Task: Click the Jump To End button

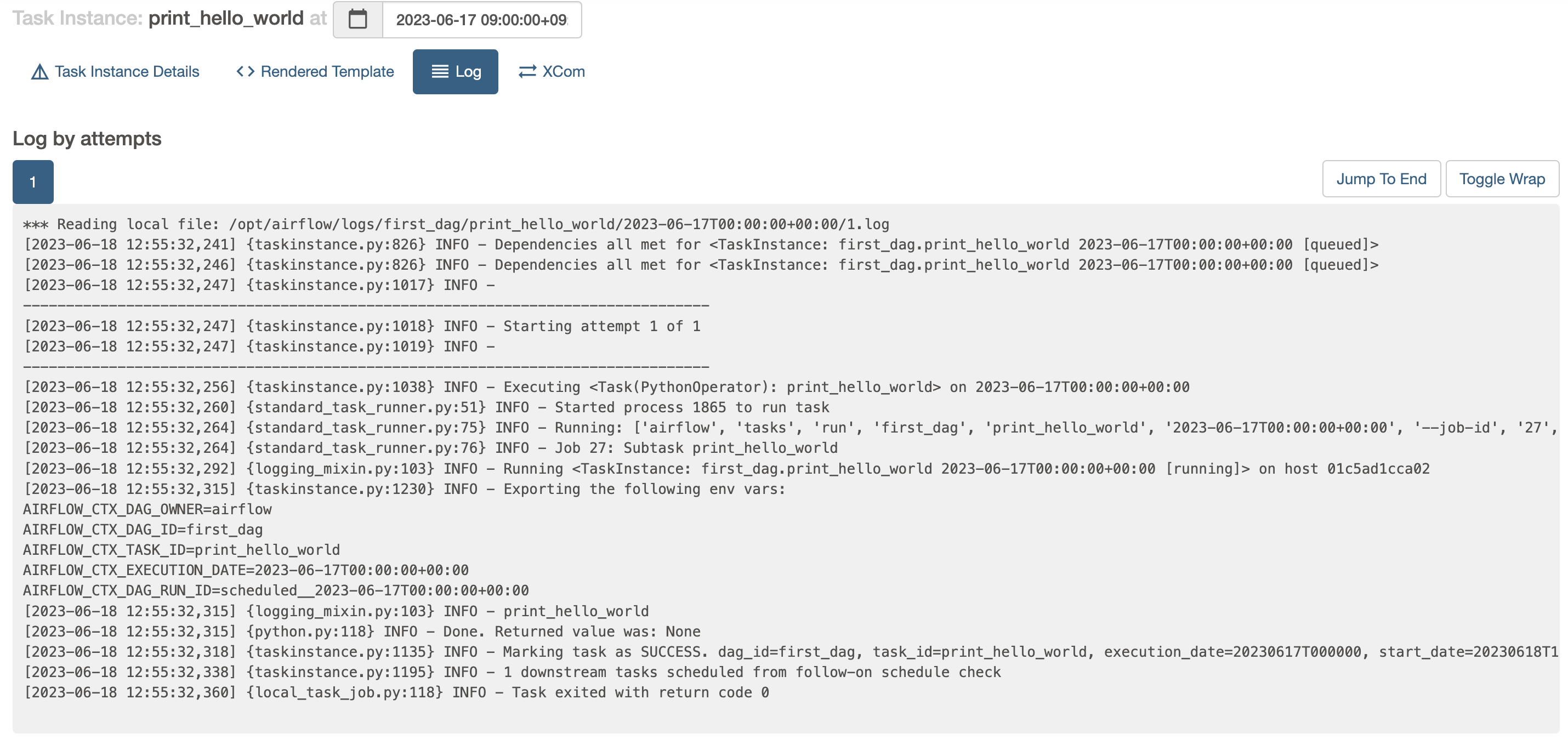Action: [1381, 179]
